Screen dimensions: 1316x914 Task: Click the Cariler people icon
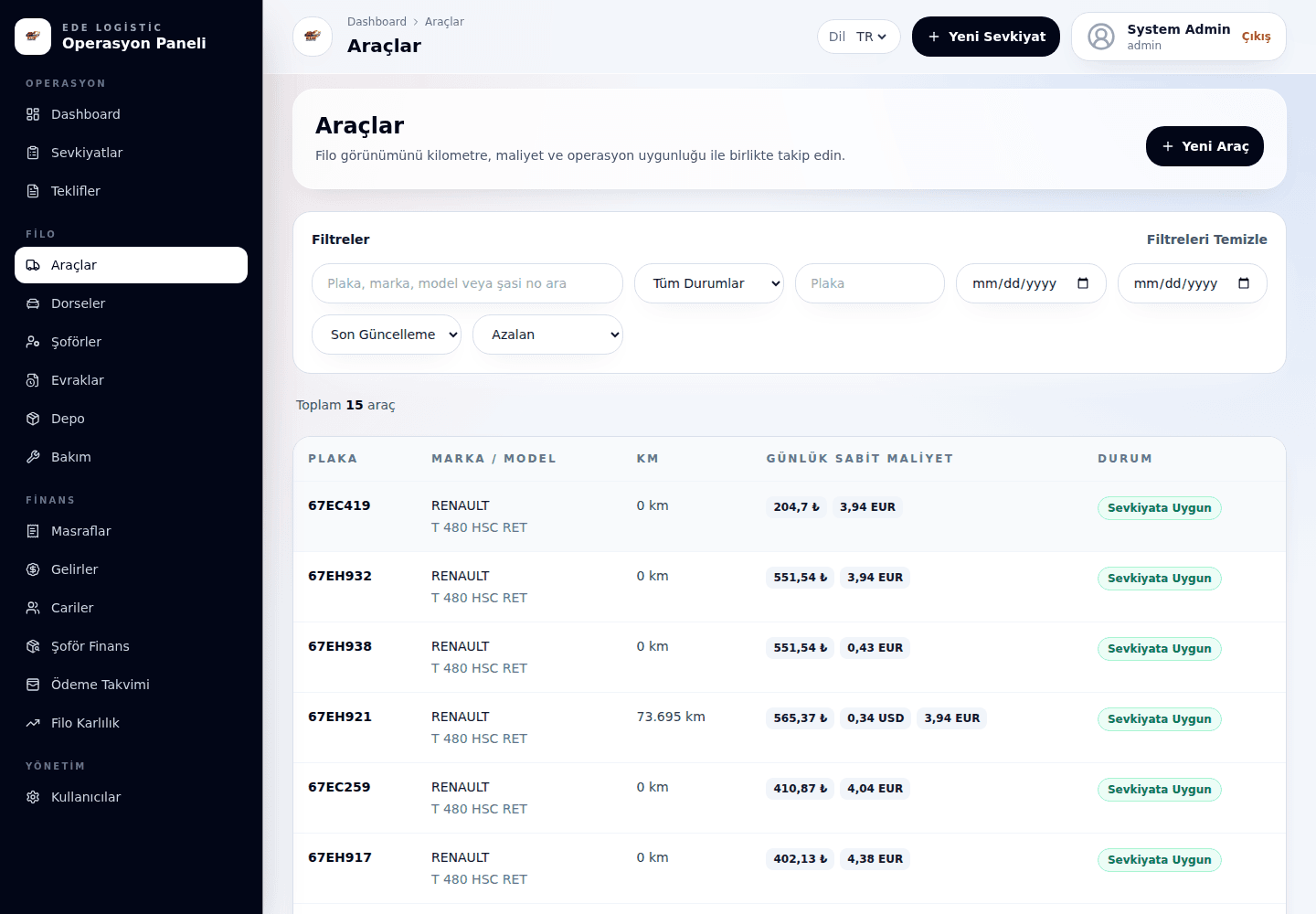coord(33,608)
